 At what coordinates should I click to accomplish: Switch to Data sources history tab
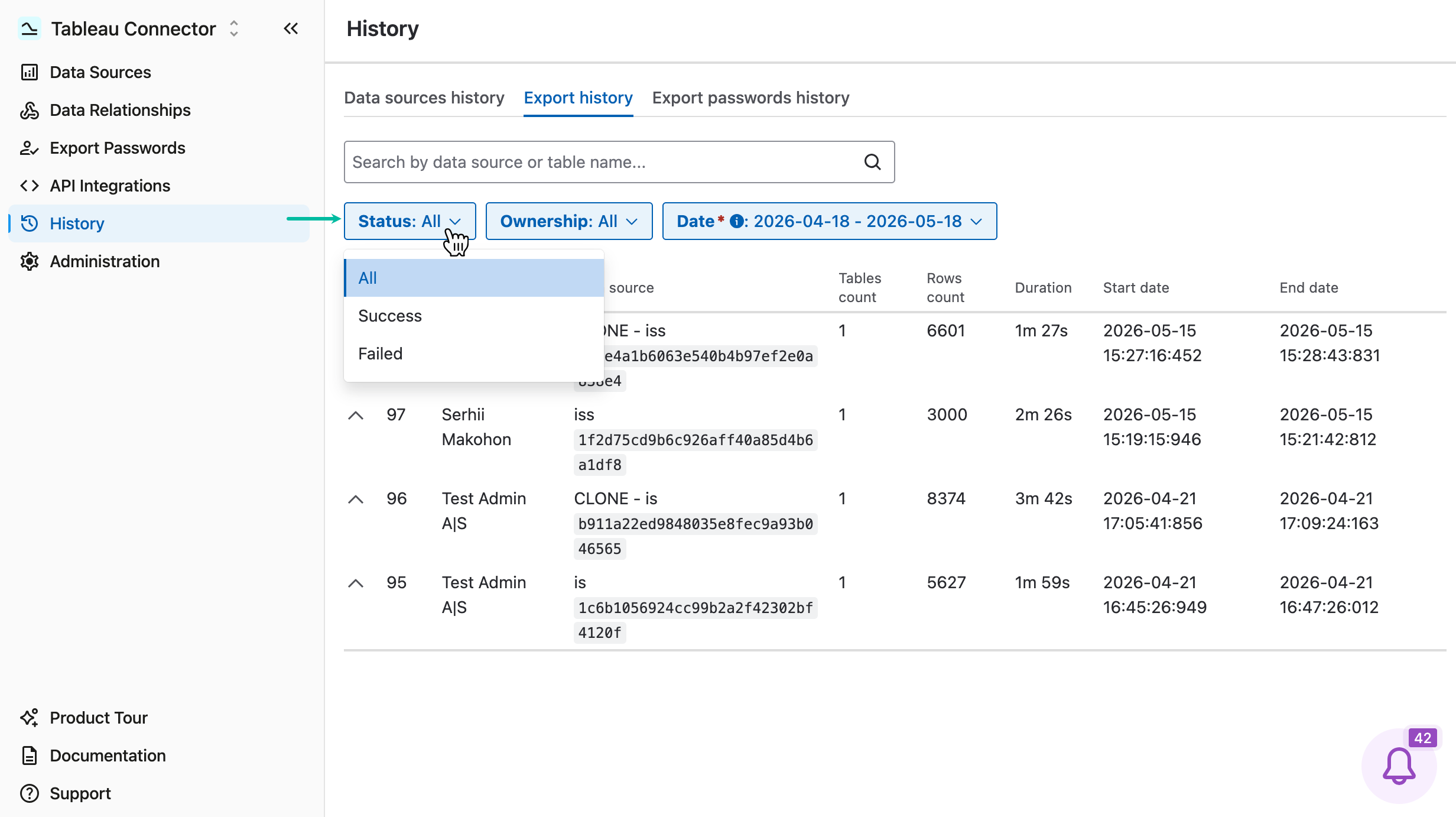pyautogui.click(x=424, y=98)
